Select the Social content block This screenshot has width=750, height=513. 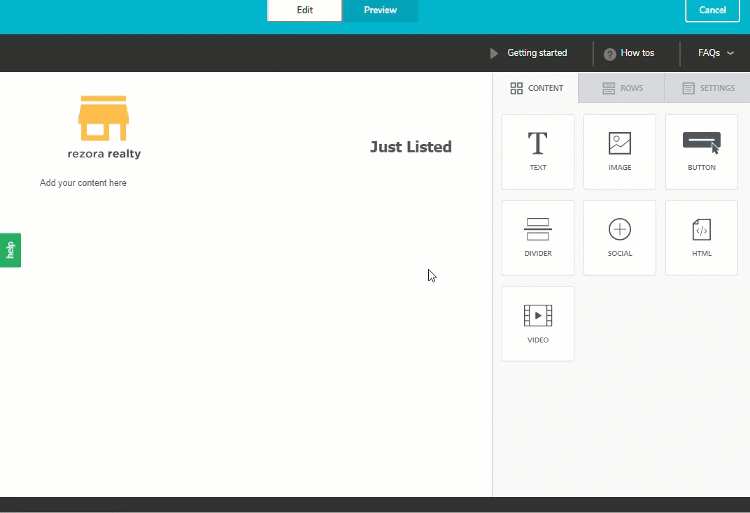pyautogui.click(x=619, y=238)
